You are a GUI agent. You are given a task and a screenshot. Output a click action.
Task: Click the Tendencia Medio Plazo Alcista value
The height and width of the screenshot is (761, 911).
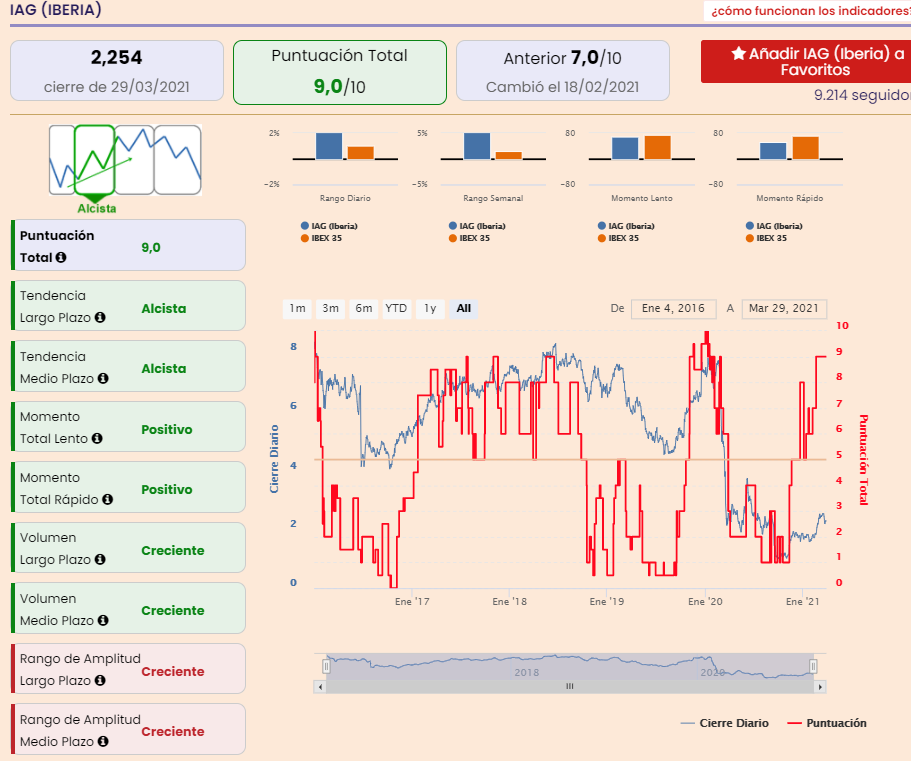[164, 368]
